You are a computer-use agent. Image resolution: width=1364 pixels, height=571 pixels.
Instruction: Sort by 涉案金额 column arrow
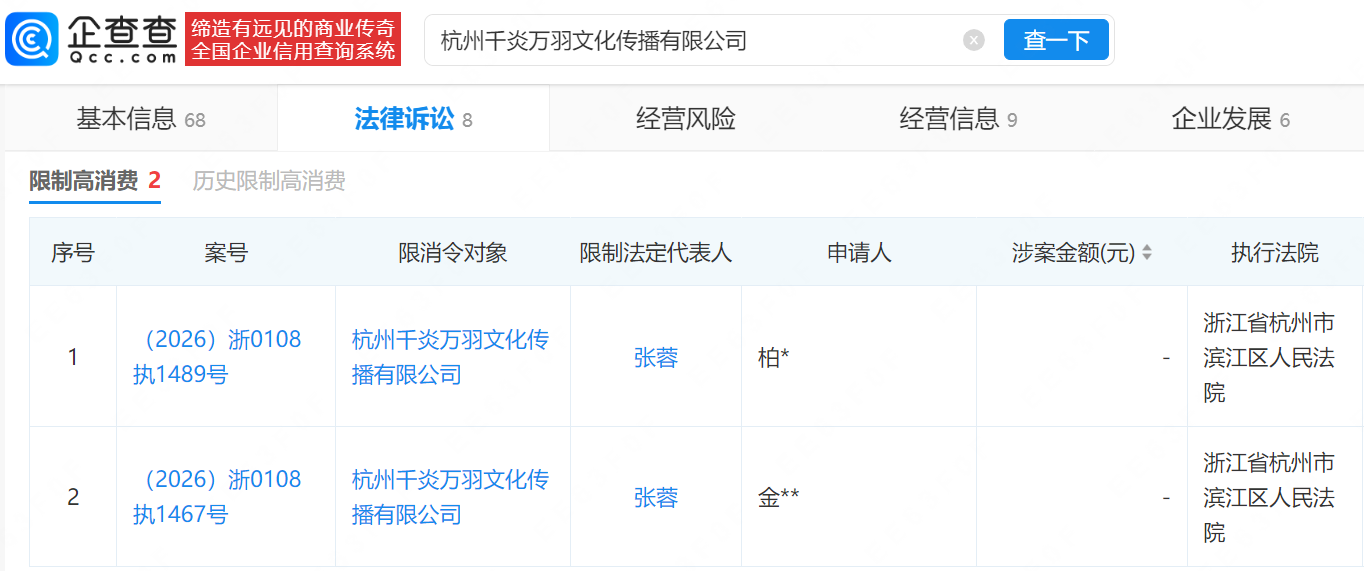[x=1146, y=253]
